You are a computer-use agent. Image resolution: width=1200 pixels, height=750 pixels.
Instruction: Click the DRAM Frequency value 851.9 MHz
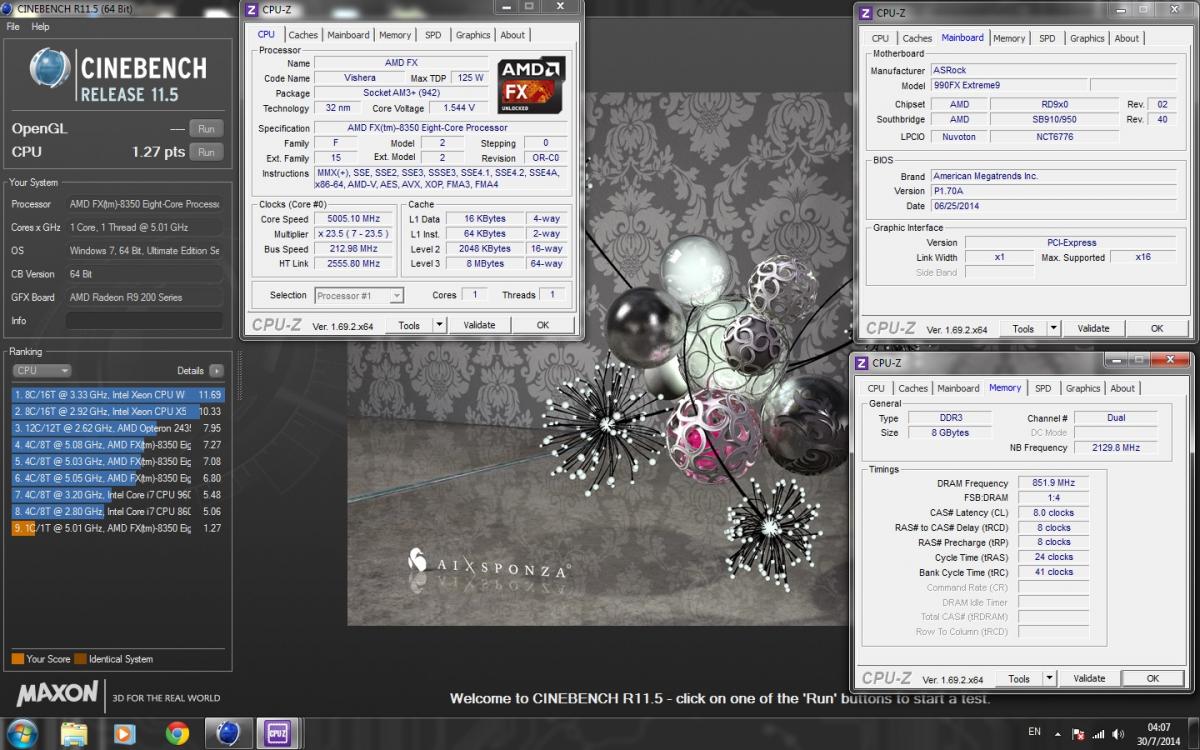pos(1054,483)
